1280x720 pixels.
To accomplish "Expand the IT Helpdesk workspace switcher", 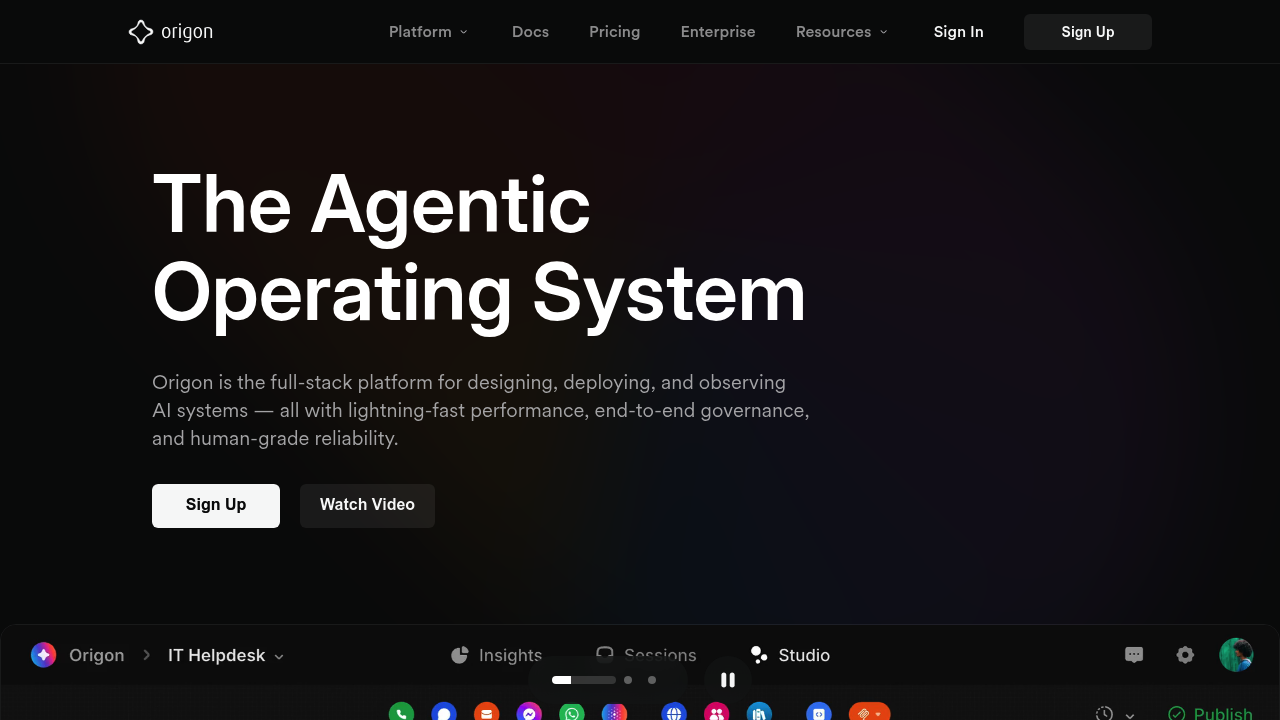I will (225, 655).
